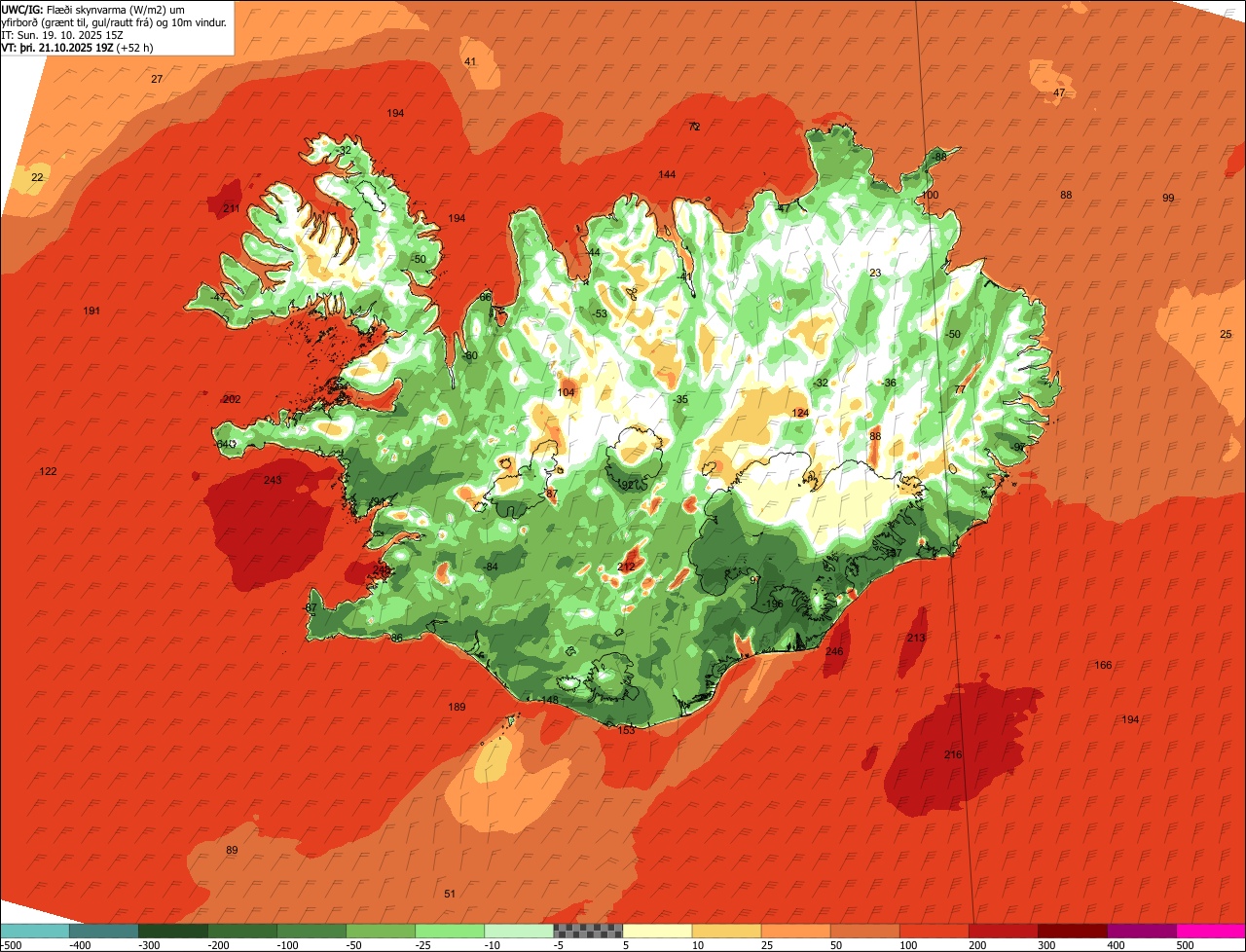Click the map value 191

[92, 311]
